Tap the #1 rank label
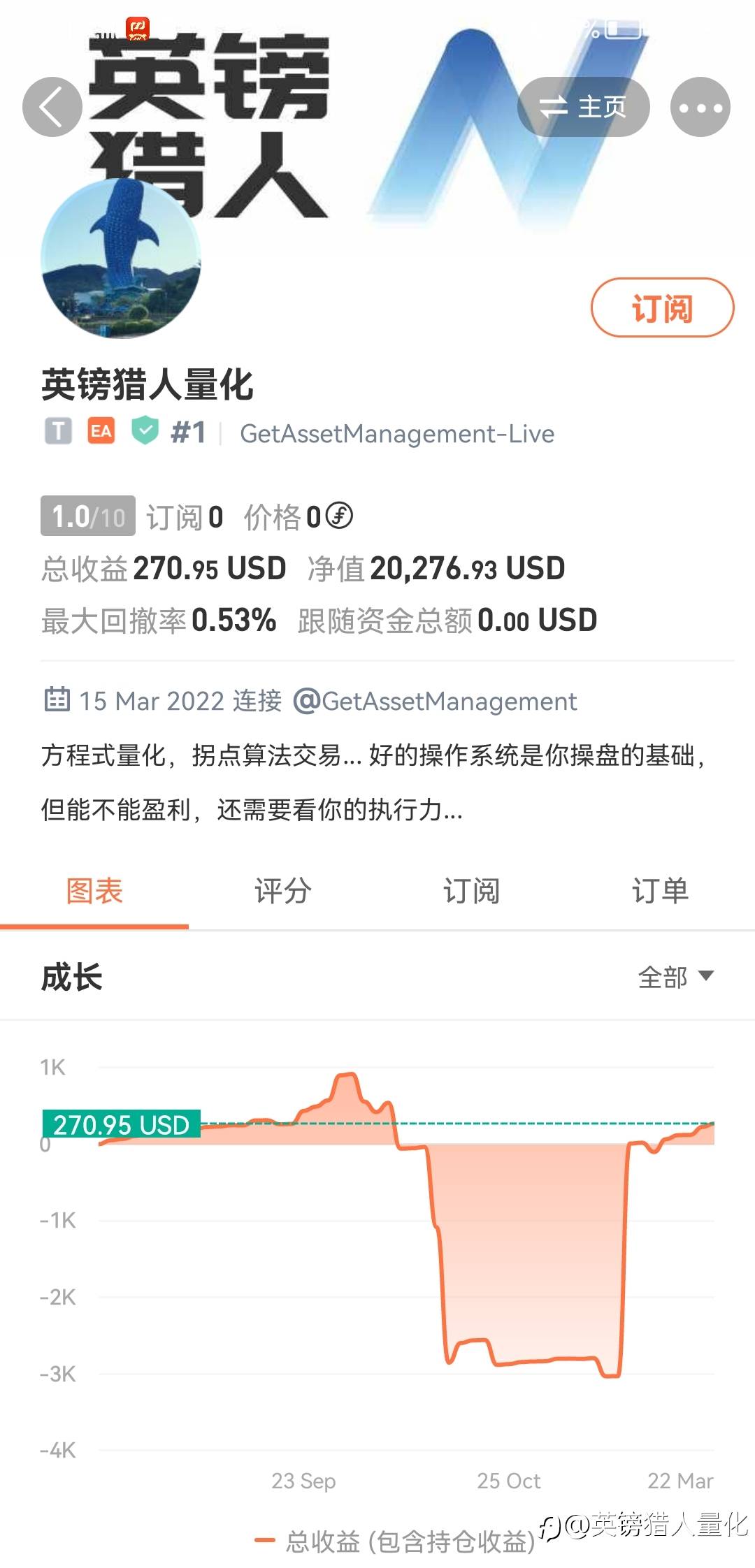The height and width of the screenshot is (1568, 755). click(188, 433)
